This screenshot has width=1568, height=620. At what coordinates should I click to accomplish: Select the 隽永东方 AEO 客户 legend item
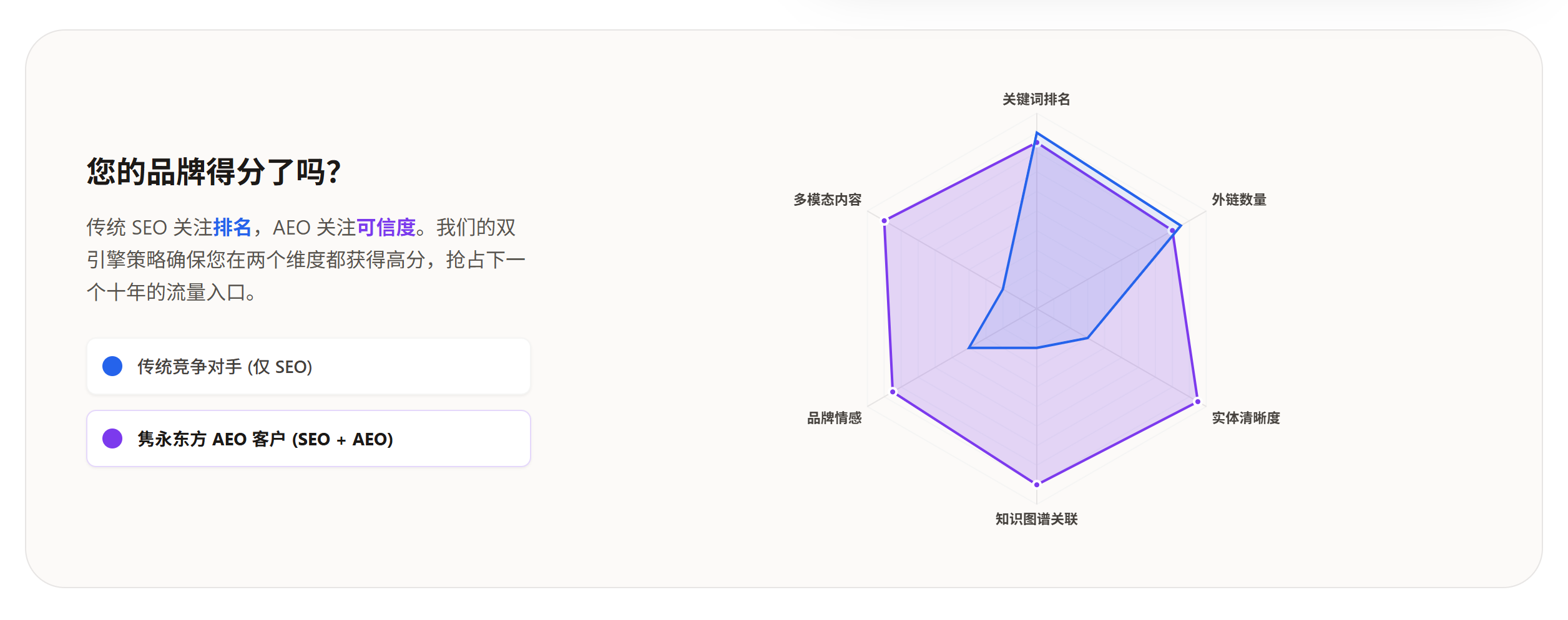pyautogui.click(x=308, y=438)
